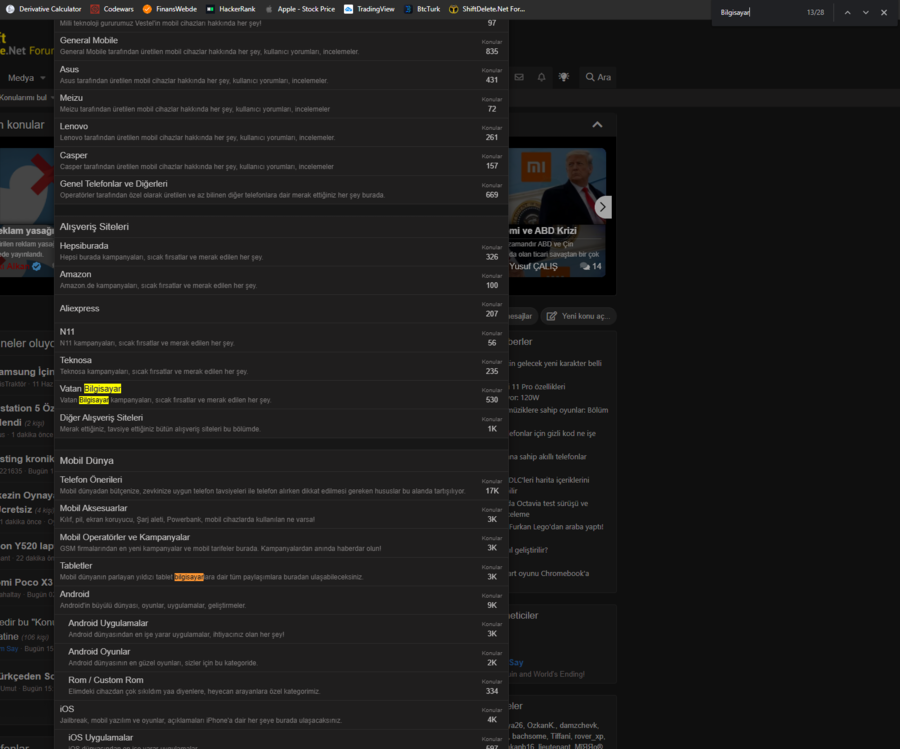Go to next find-in-page match
Image resolution: width=900 pixels, height=749 pixels.
coord(866,13)
